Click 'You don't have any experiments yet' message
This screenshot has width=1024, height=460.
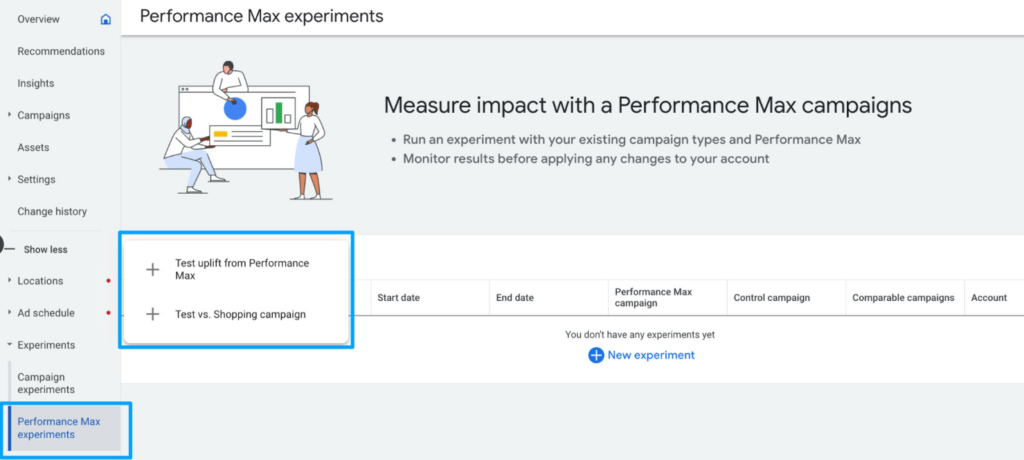(x=640, y=335)
